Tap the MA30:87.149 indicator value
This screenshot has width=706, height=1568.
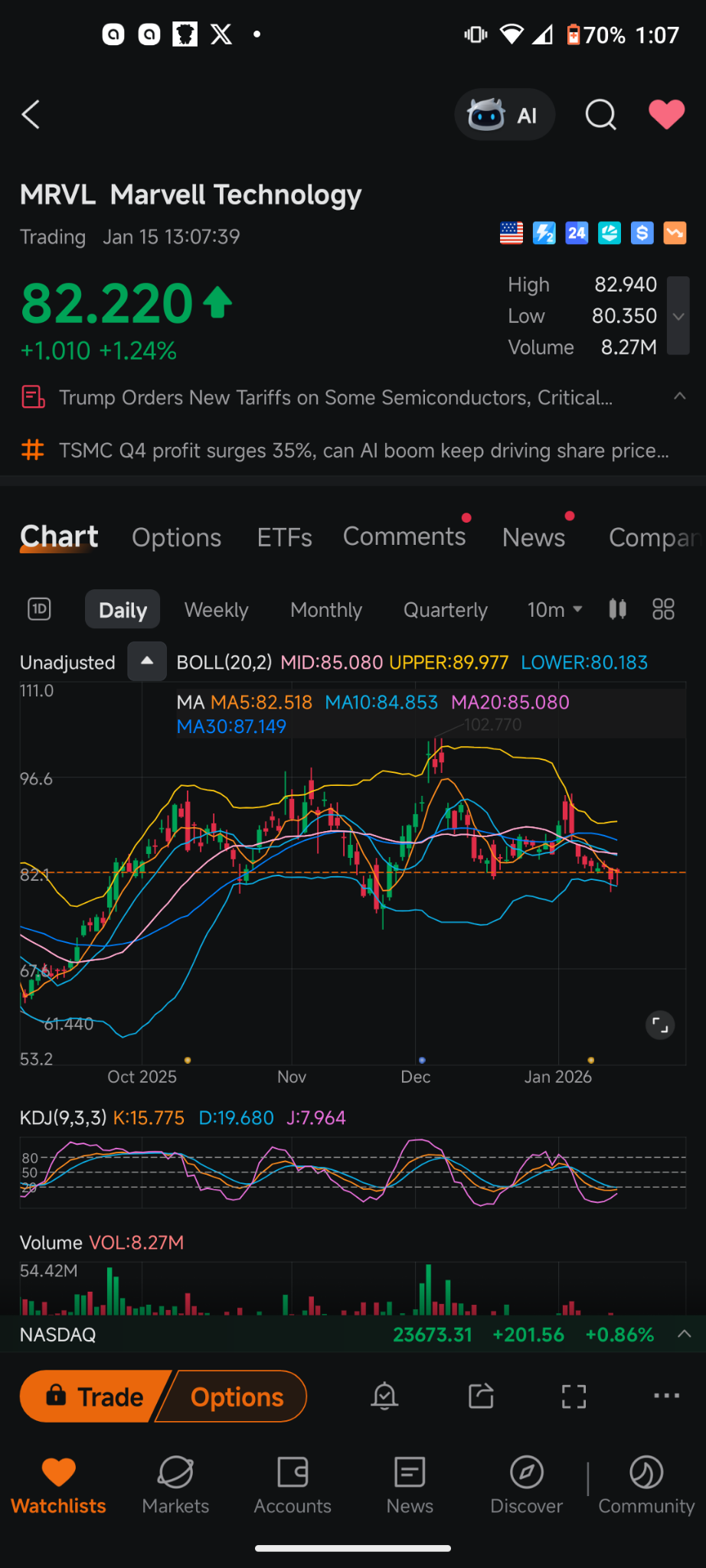tap(231, 727)
